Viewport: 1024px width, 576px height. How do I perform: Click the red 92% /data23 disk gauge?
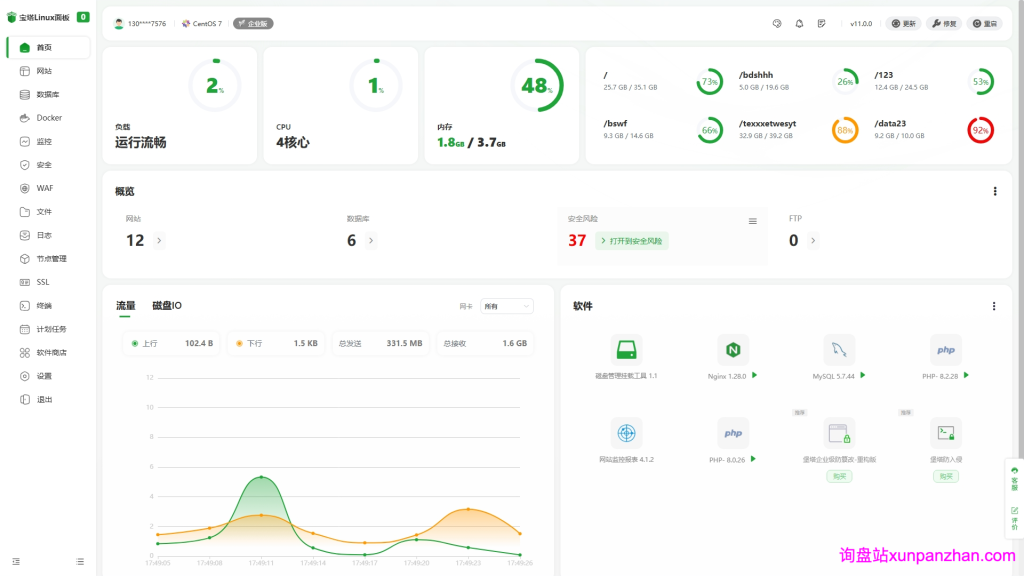pyautogui.click(x=980, y=130)
